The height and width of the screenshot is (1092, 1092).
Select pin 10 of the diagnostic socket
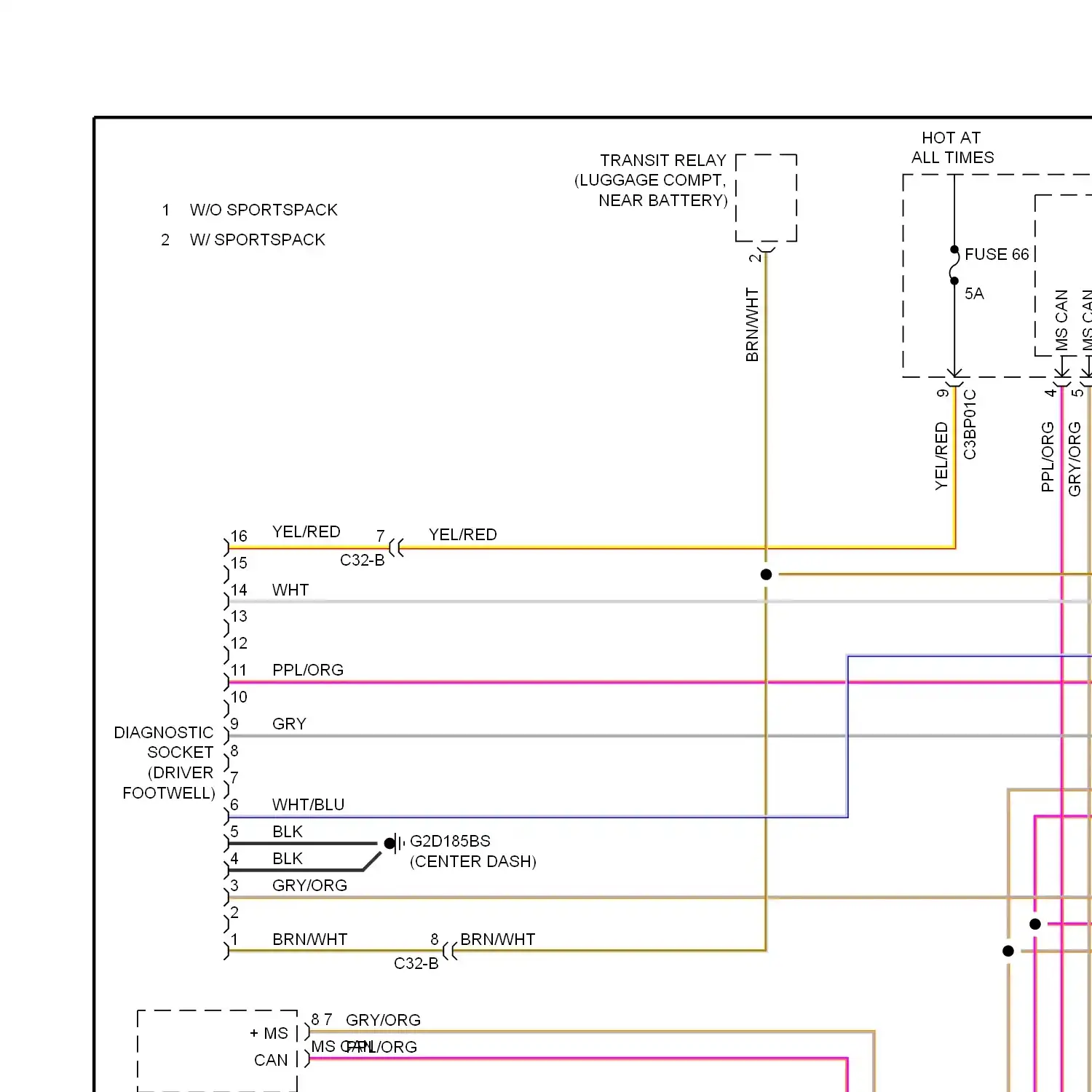click(239, 697)
